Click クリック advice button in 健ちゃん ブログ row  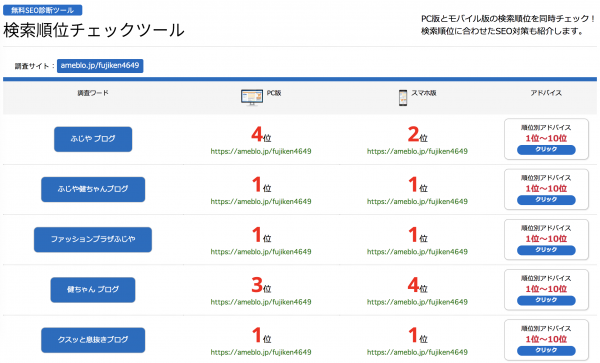[546, 300]
